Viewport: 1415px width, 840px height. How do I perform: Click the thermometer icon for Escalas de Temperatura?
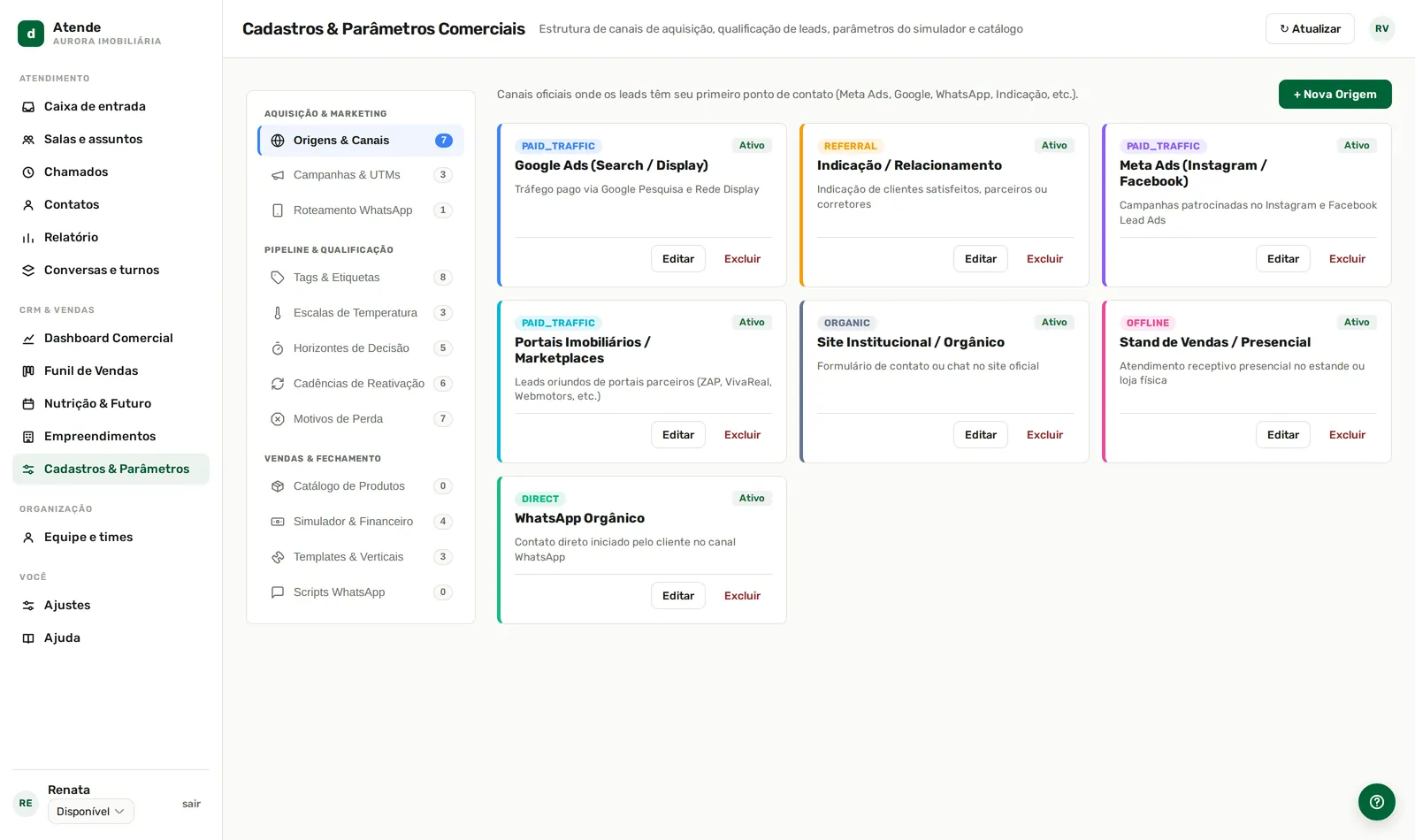pos(278,313)
